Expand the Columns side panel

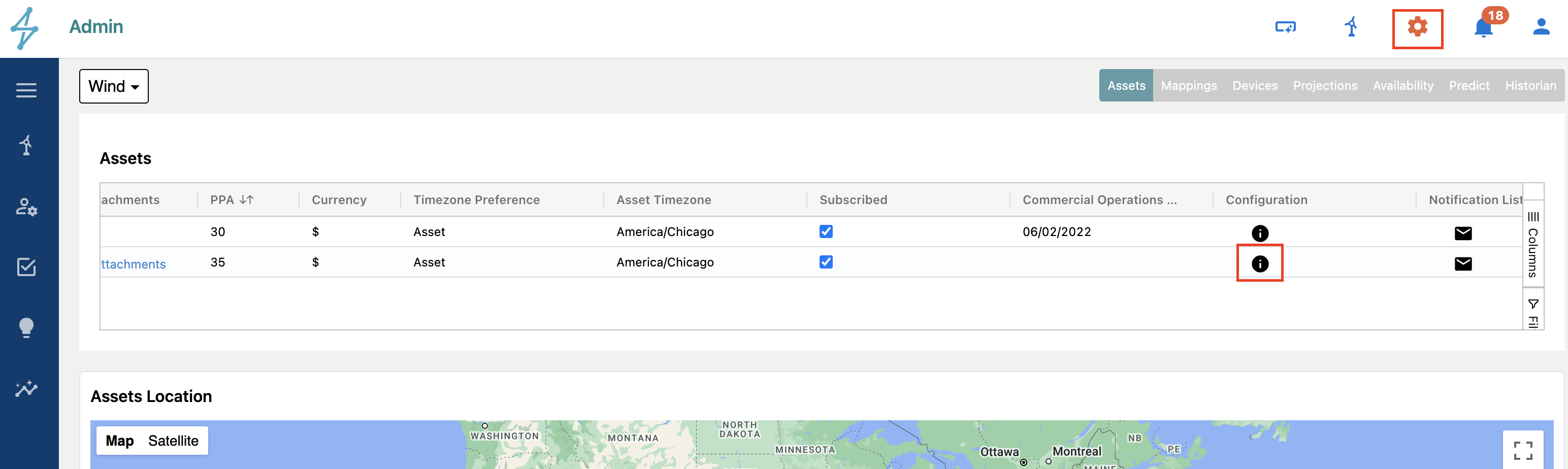[x=1532, y=244]
